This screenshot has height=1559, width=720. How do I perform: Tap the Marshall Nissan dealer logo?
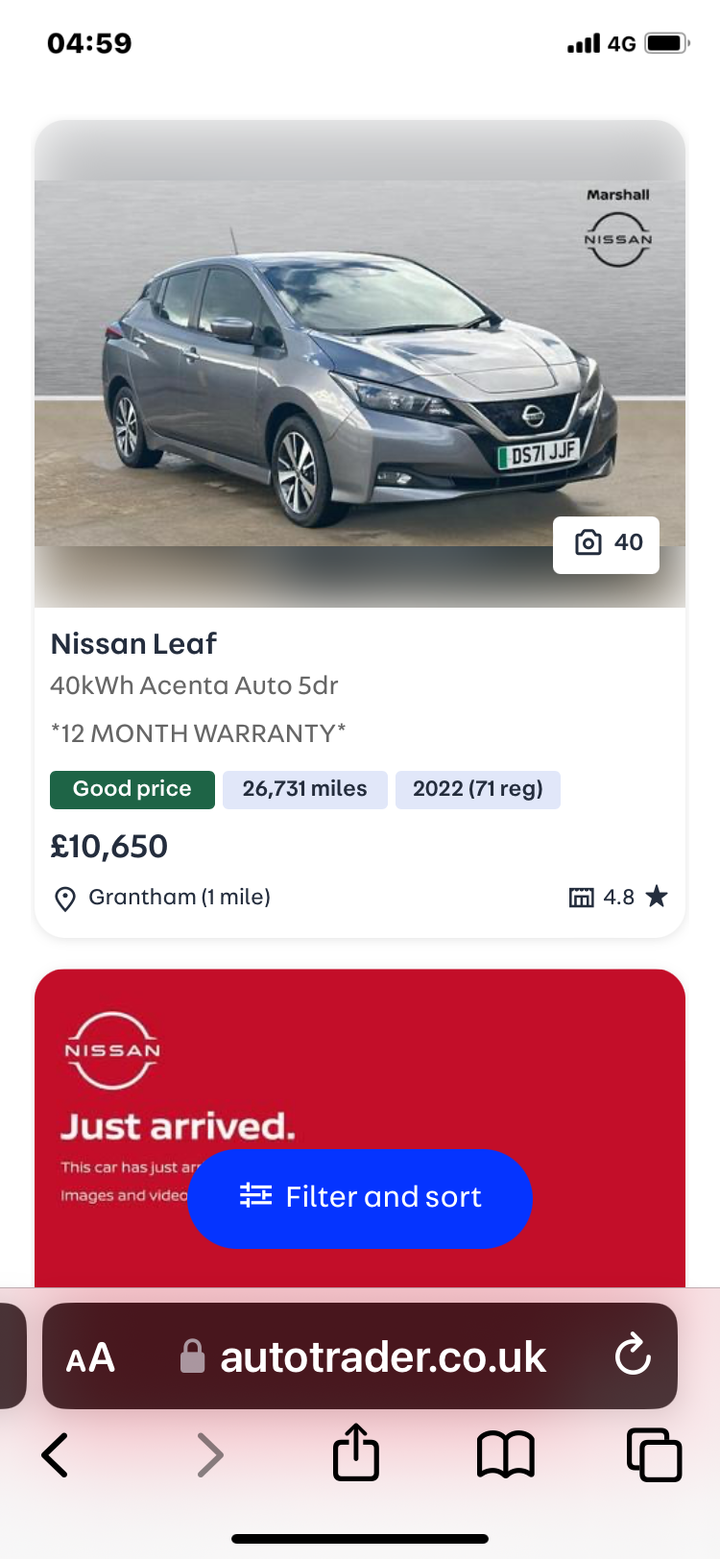click(x=618, y=227)
